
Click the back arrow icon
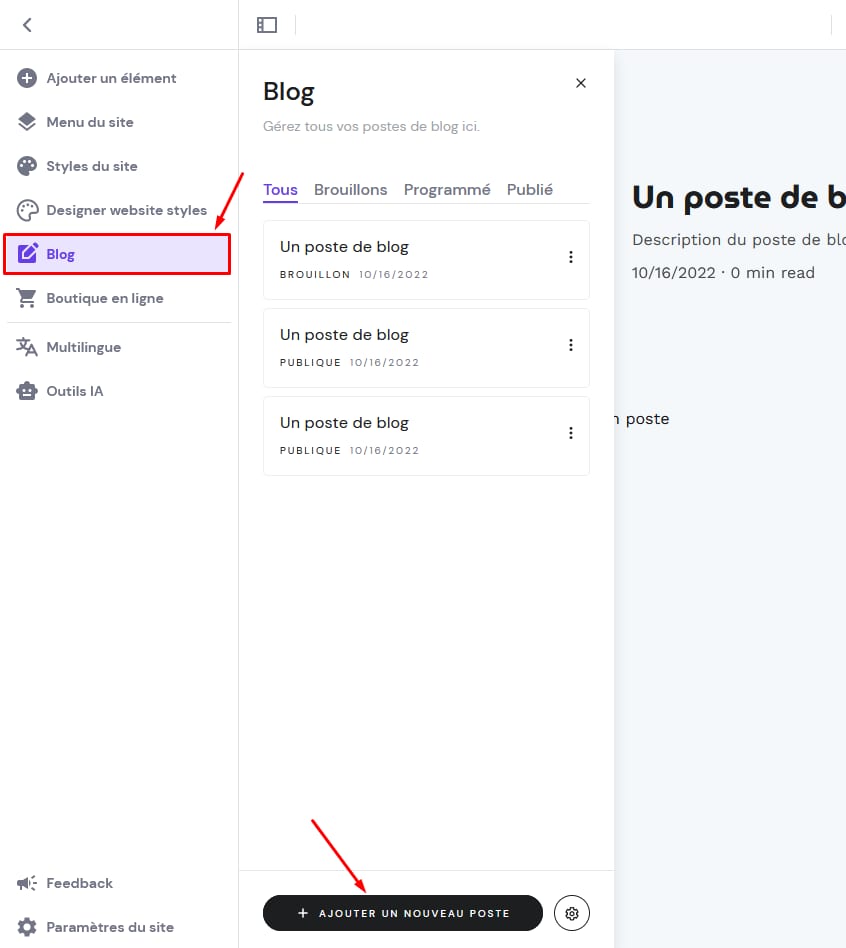coord(27,25)
